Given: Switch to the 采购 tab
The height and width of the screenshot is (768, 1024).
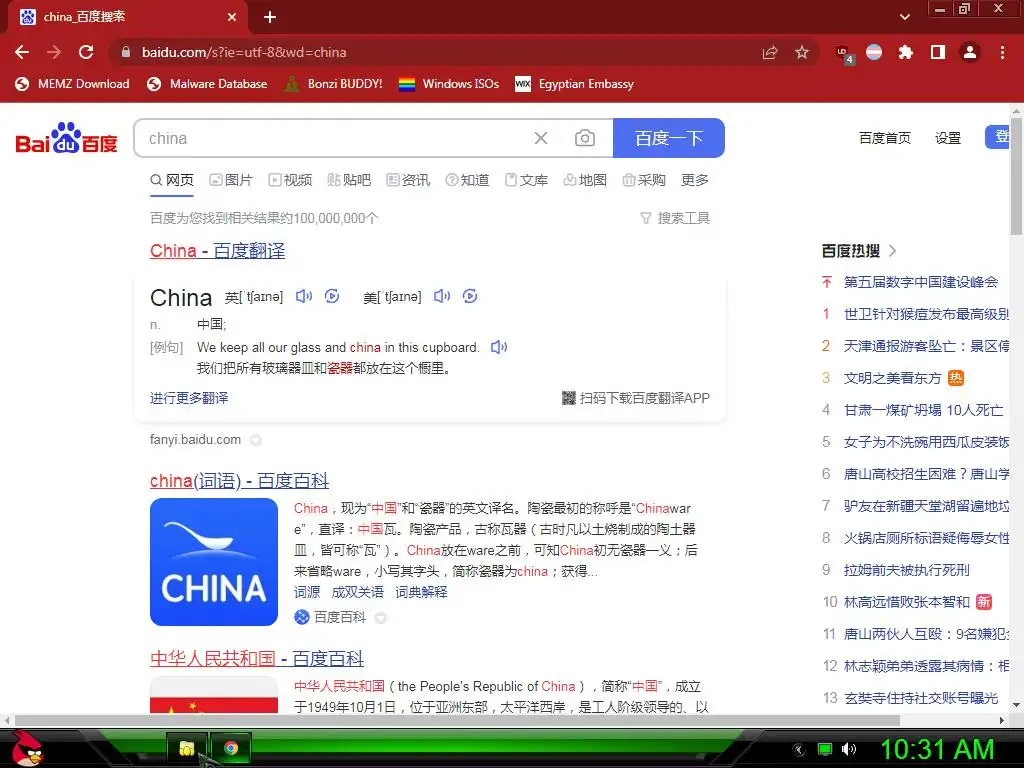Looking at the screenshot, I should pos(644,180).
